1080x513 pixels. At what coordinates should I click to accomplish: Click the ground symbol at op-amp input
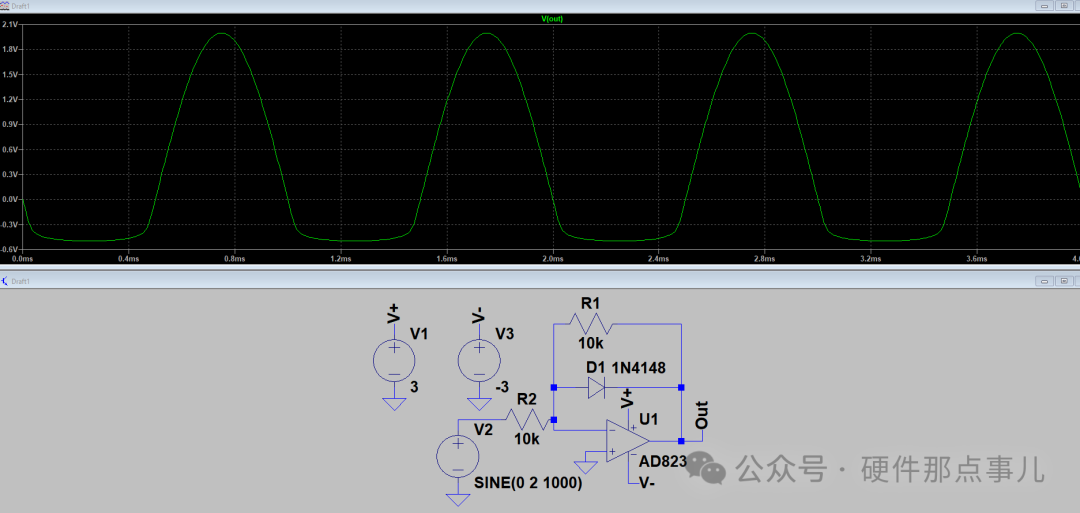[585, 466]
